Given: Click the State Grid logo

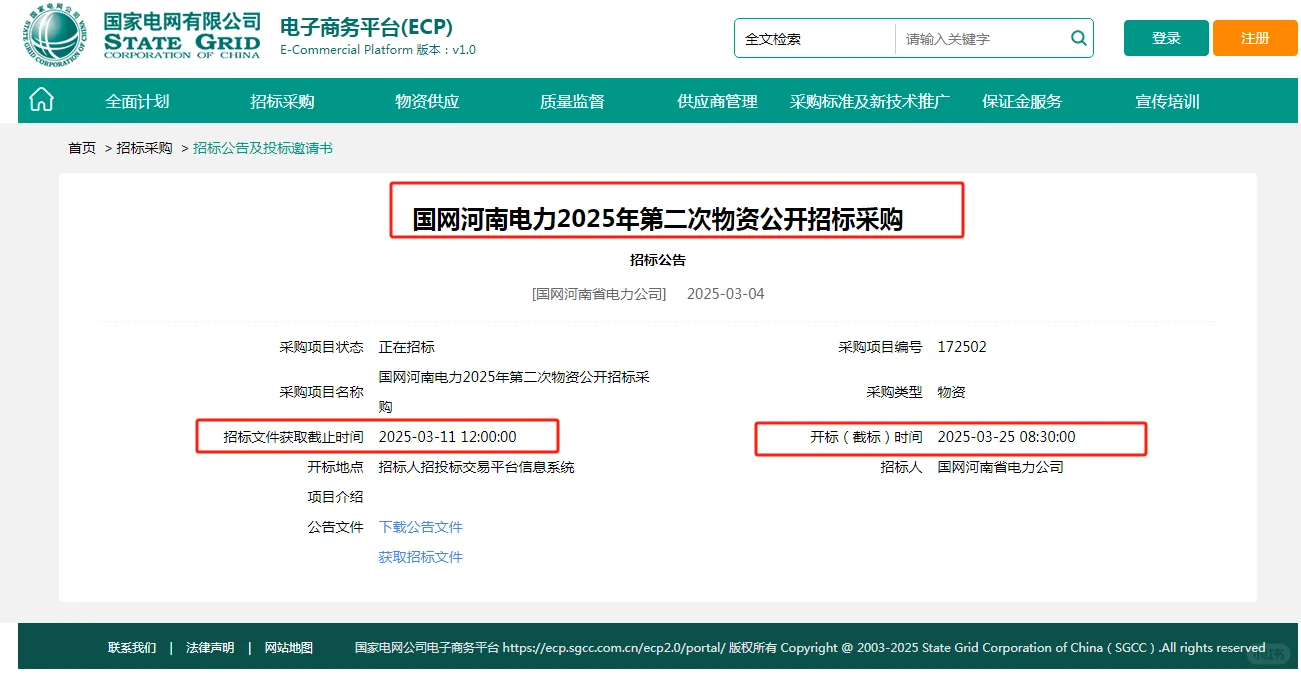Looking at the screenshot, I should (x=143, y=36).
